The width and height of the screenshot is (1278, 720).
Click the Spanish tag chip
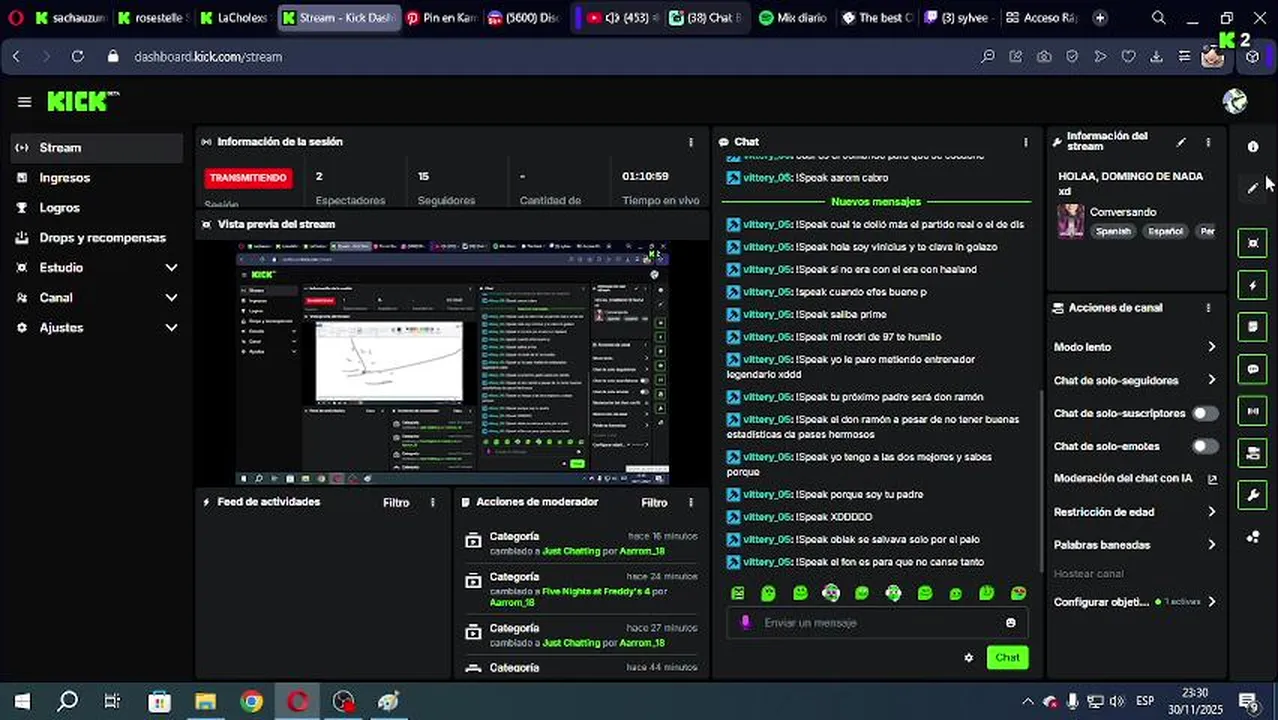point(1113,231)
